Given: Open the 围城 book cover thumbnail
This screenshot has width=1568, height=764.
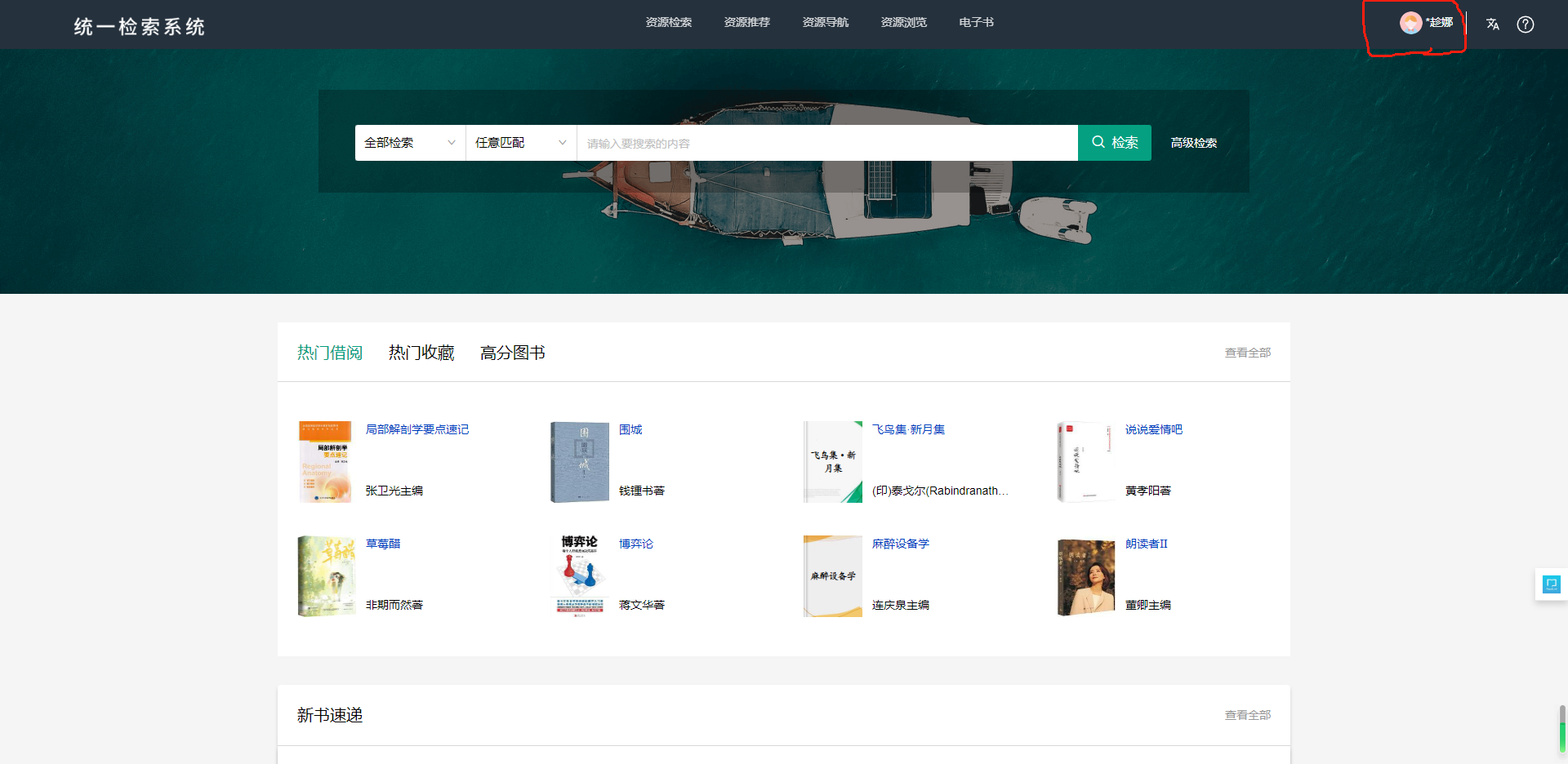Looking at the screenshot, I should pyautogui.click(x=580, y=462).
